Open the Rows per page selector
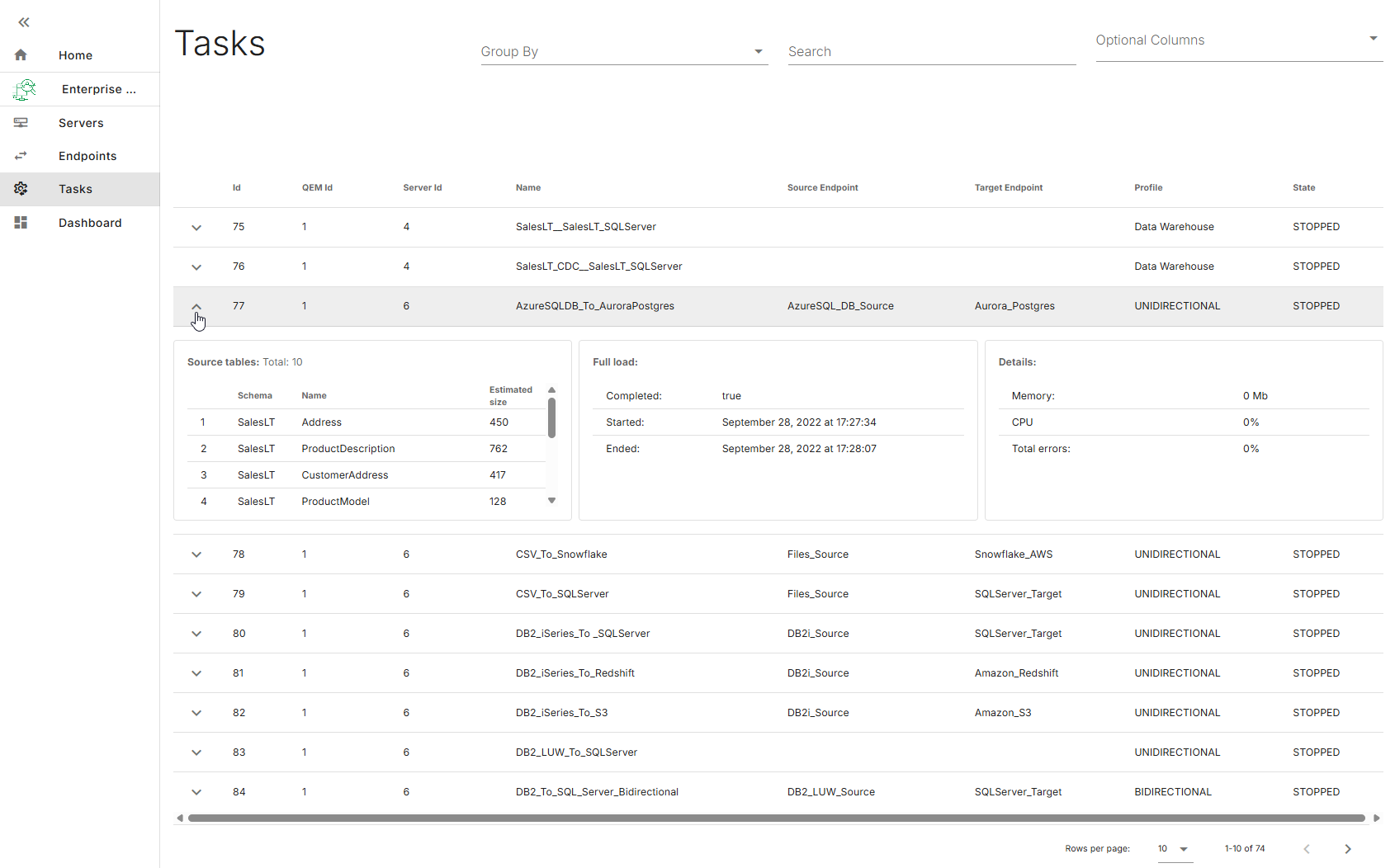The width and height of the screenshot is (1395, 868). [1174, 848]
